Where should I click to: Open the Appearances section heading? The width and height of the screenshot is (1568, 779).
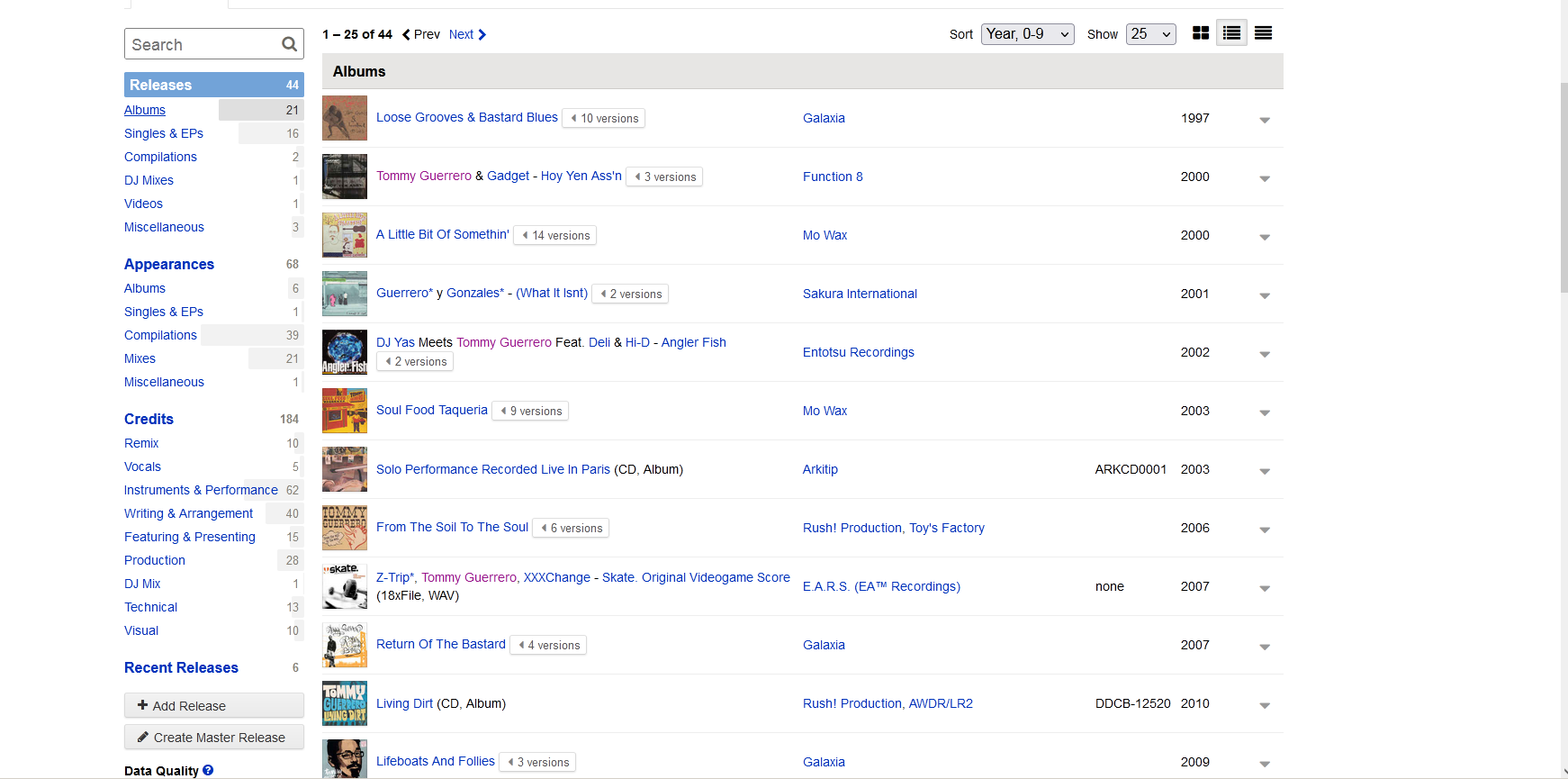(169, 264)
